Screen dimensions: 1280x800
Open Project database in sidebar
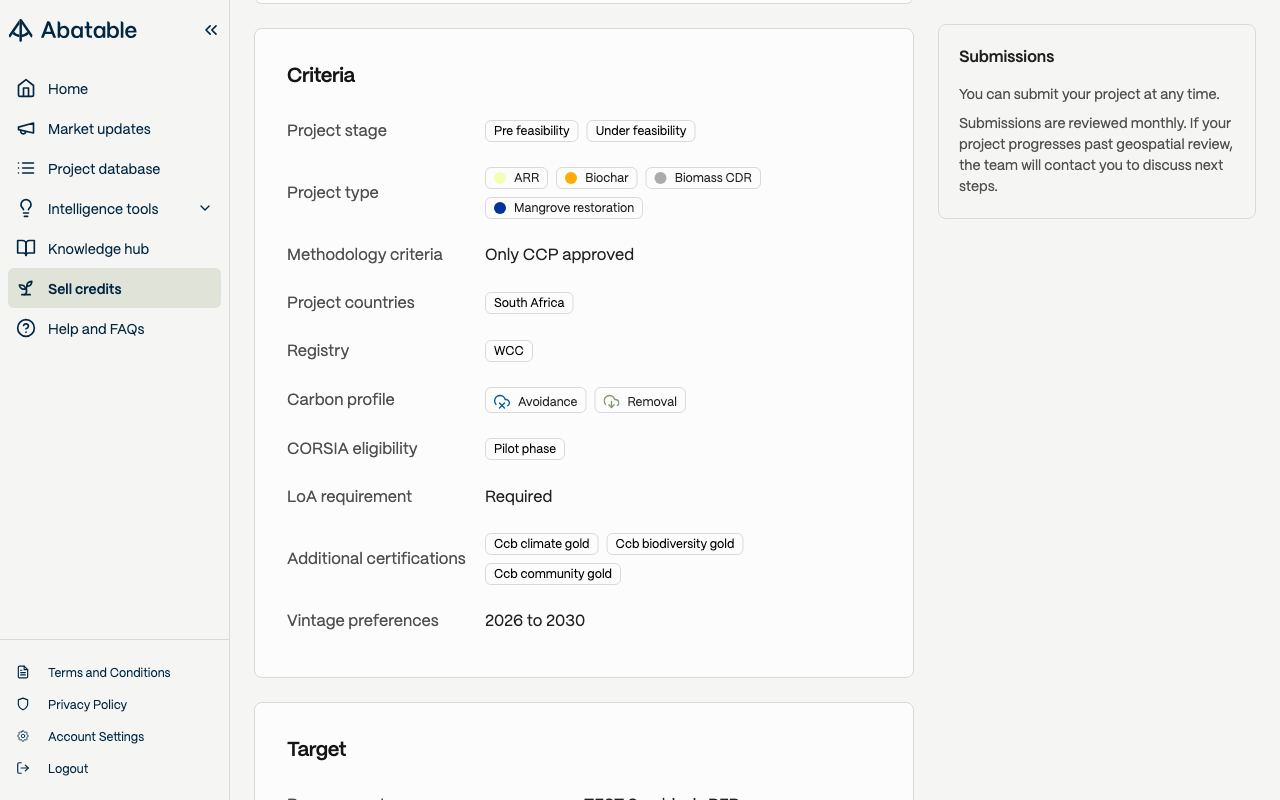coord(104,169)
